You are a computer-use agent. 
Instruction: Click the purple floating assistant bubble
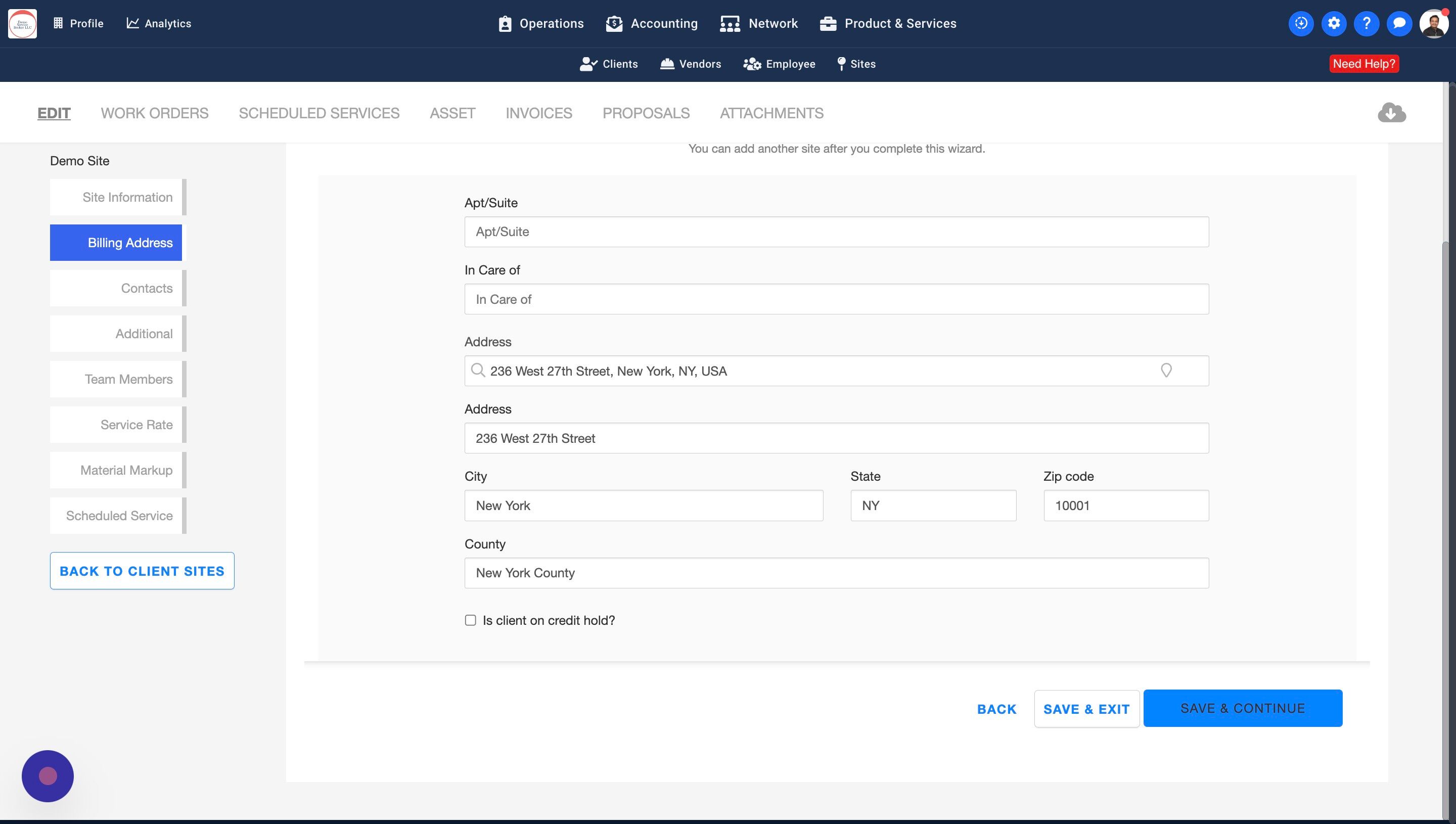pos(48,776)
